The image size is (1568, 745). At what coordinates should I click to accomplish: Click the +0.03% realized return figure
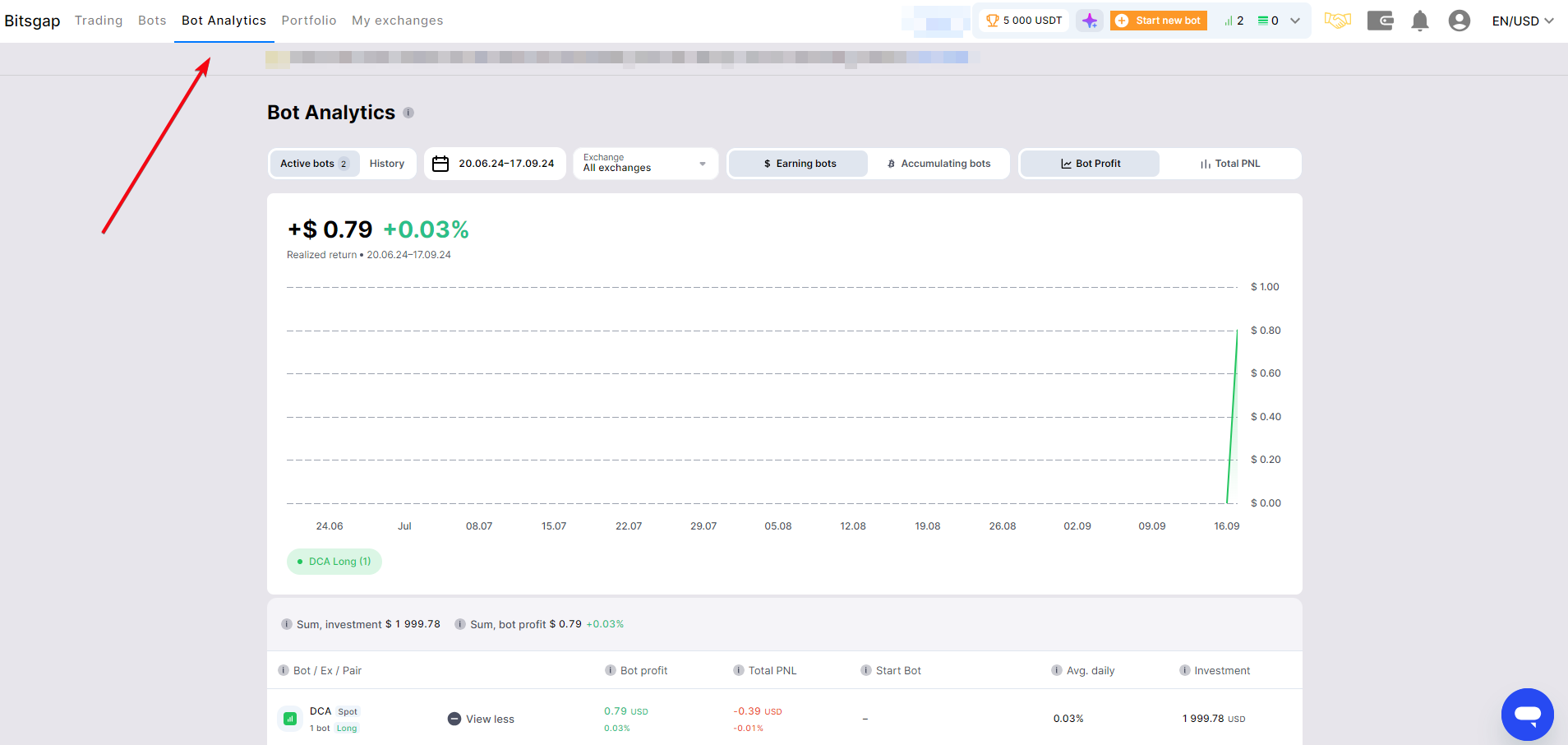426,229
